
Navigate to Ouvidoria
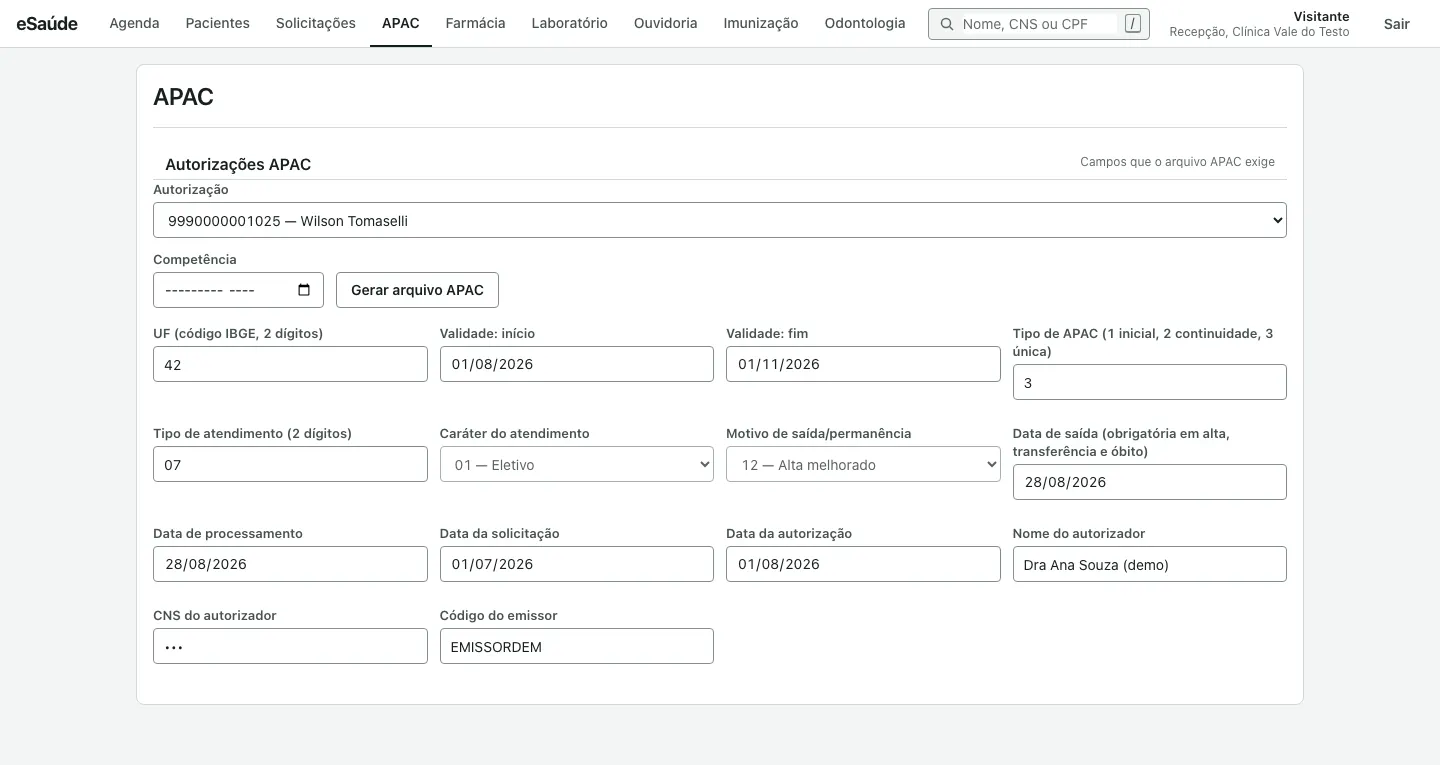666,23
